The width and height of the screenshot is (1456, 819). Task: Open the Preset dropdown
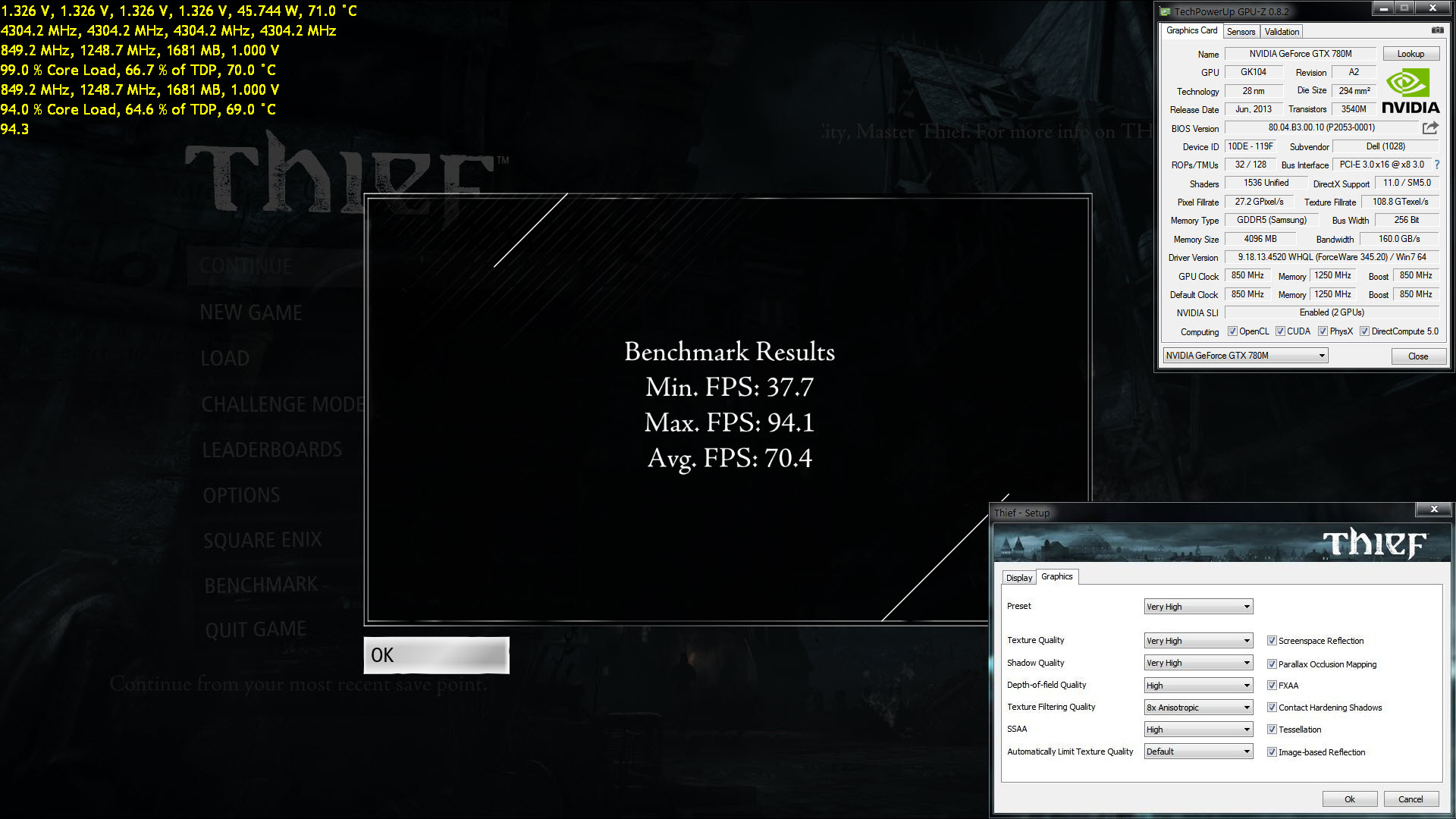click(1198, 607)
